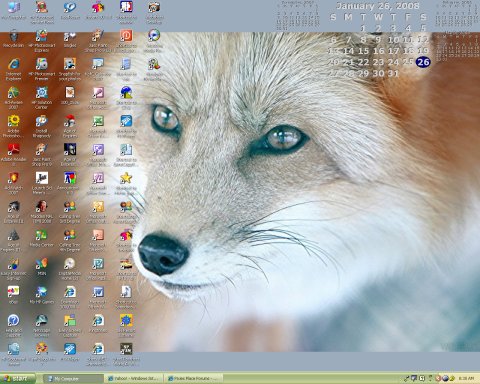Click the system tray clock

click(x=466, y=378)
